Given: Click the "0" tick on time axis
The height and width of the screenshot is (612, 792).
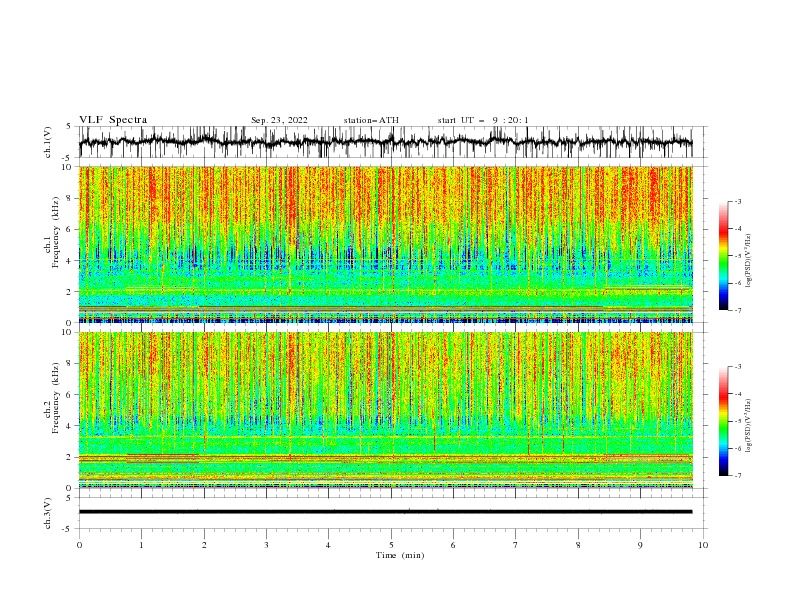Looking at the screenshot, I should 79,545.
